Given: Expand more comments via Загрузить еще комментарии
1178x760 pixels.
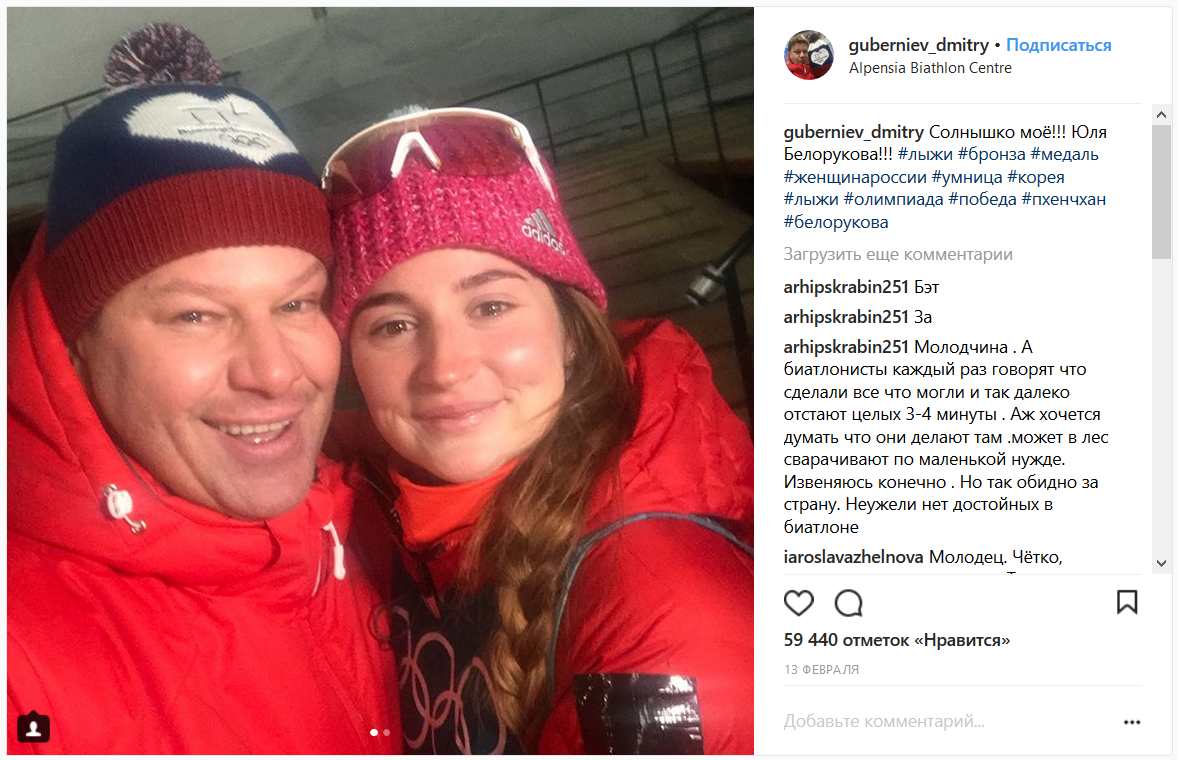Looking at the screenshot, I should click(x=898, y=255).
